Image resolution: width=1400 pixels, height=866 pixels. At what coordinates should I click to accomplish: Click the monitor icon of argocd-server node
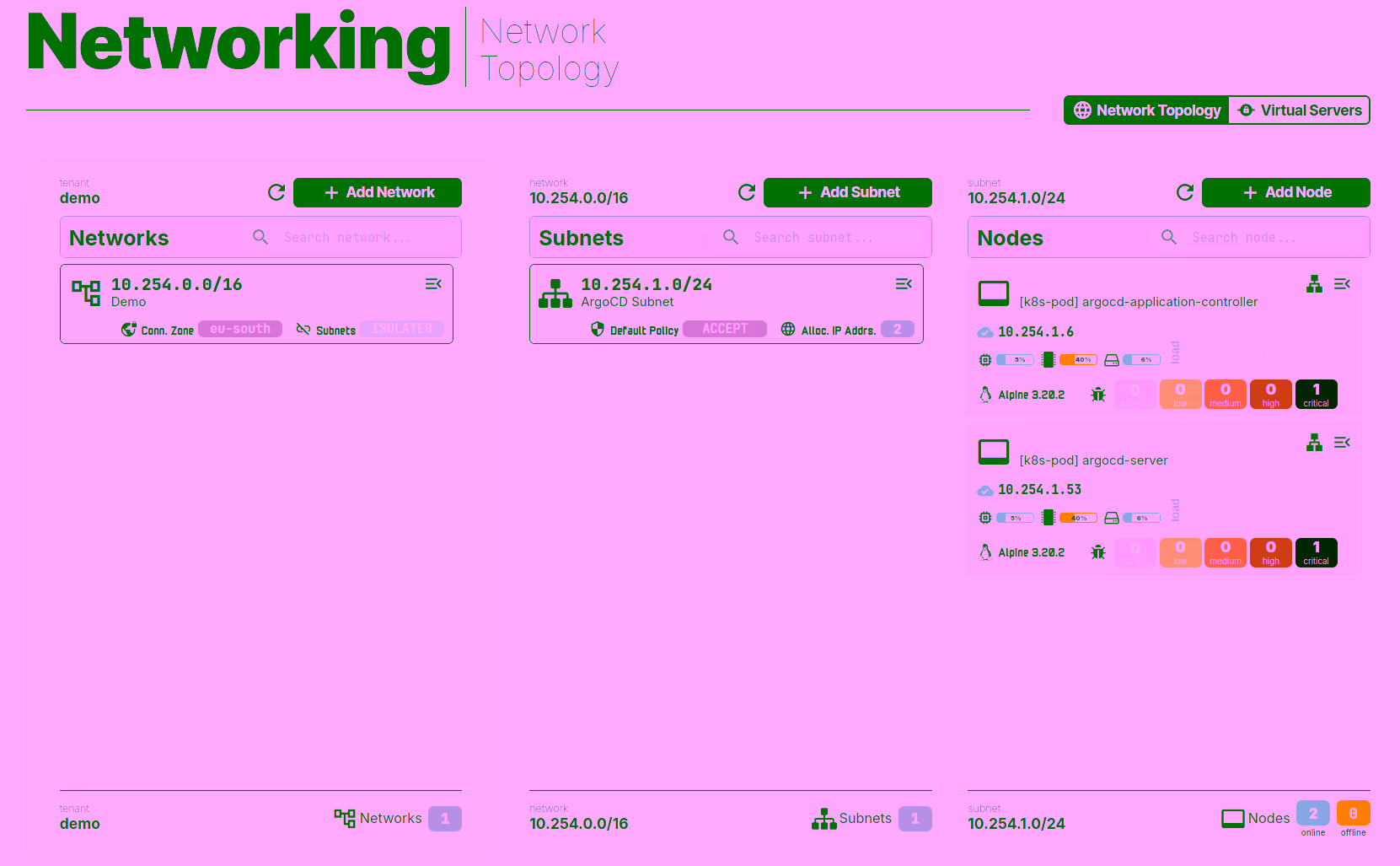[x=994, y=452]
